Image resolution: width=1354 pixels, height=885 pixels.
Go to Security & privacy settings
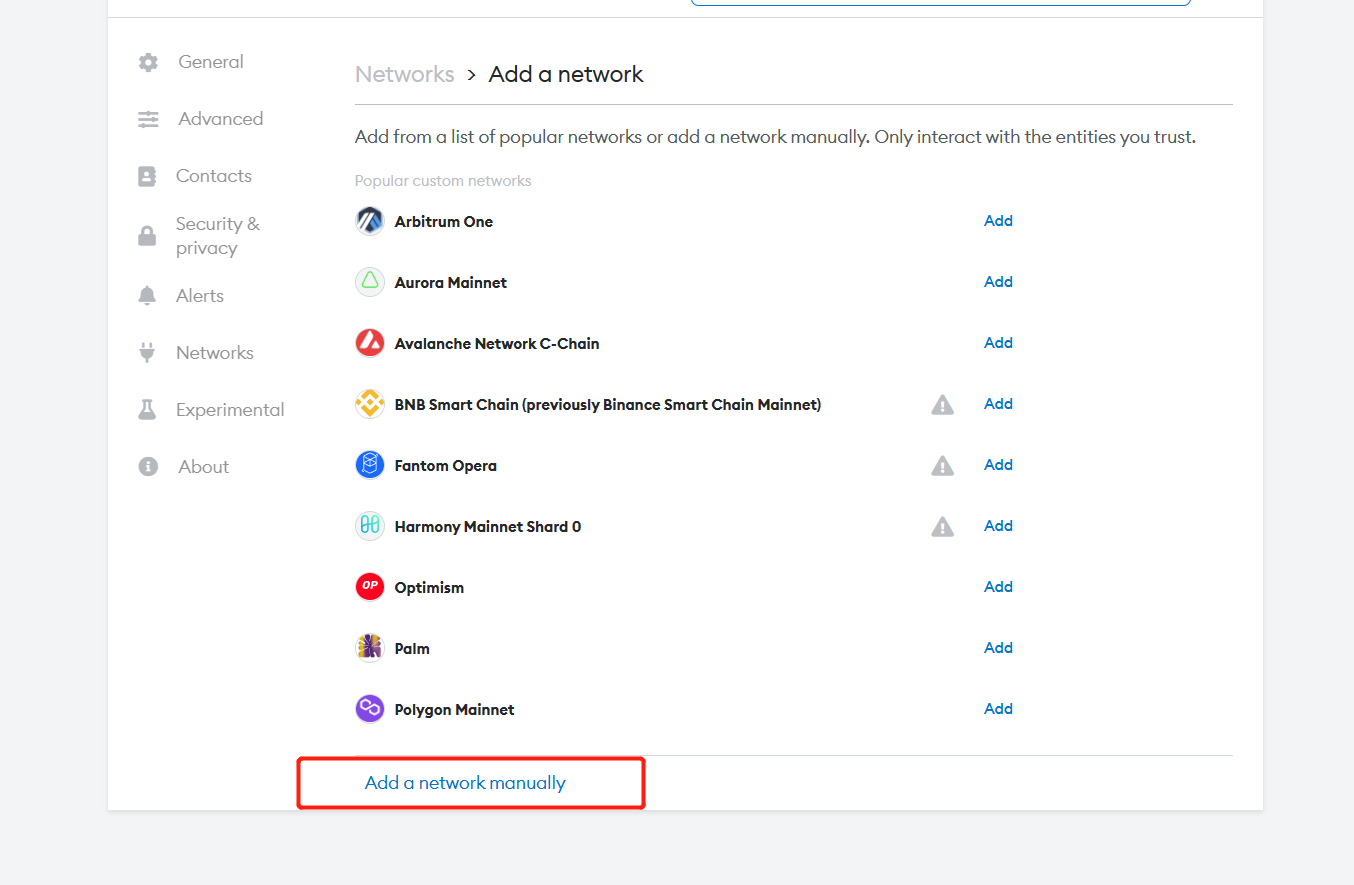click(217, 236)
